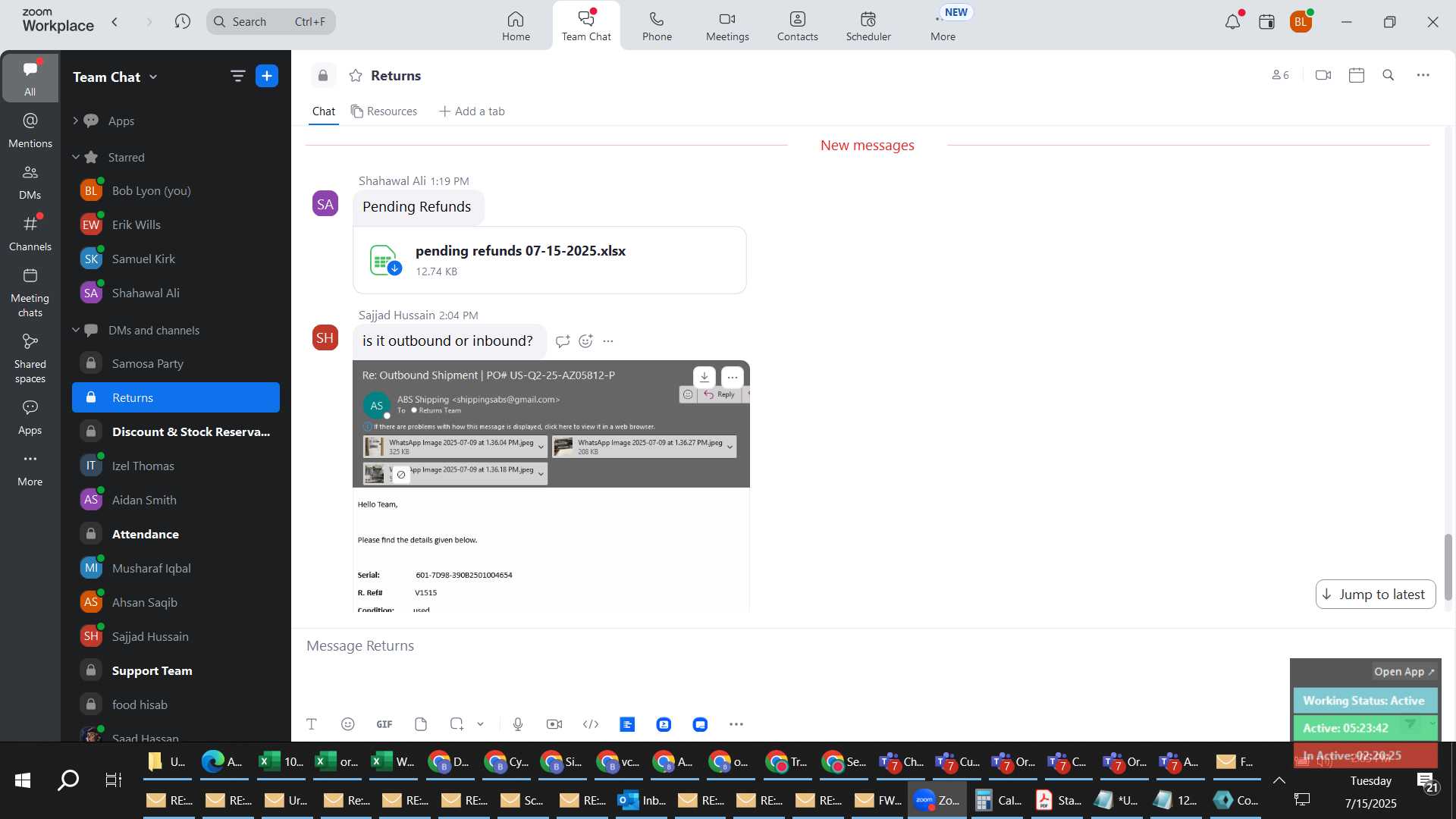Open Support Team channel
Image resolution: width=1456 pixels, height=819 pixels.
(x=176, y=670)
